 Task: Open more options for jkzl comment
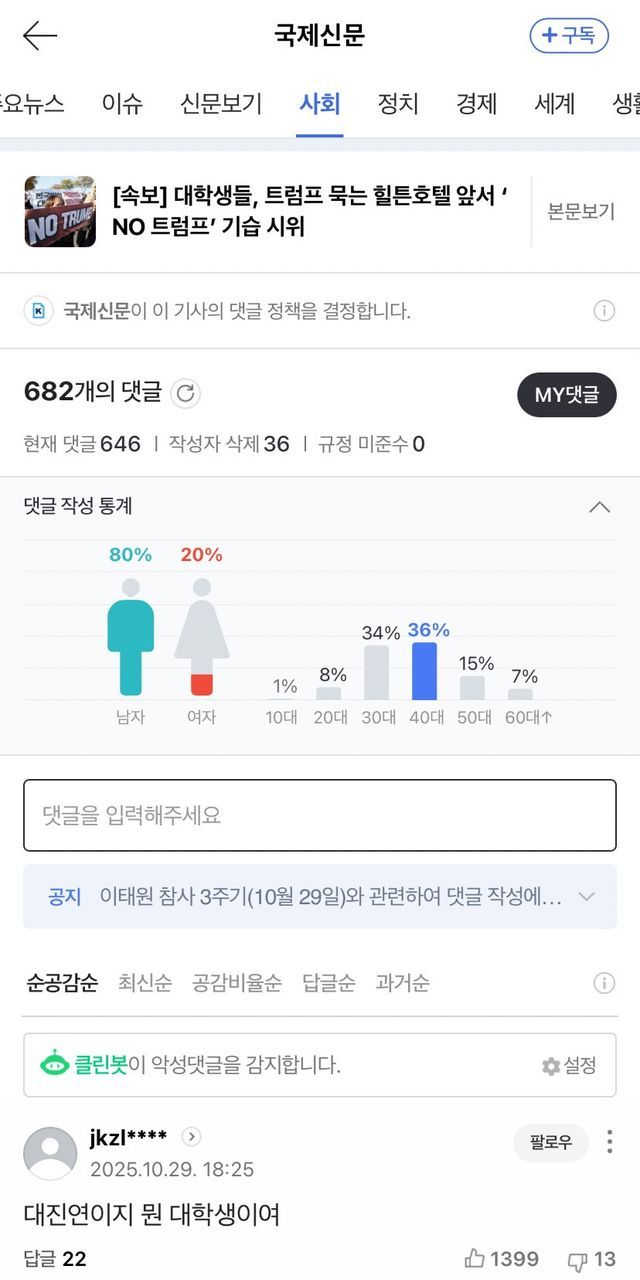coord(609,1142)
